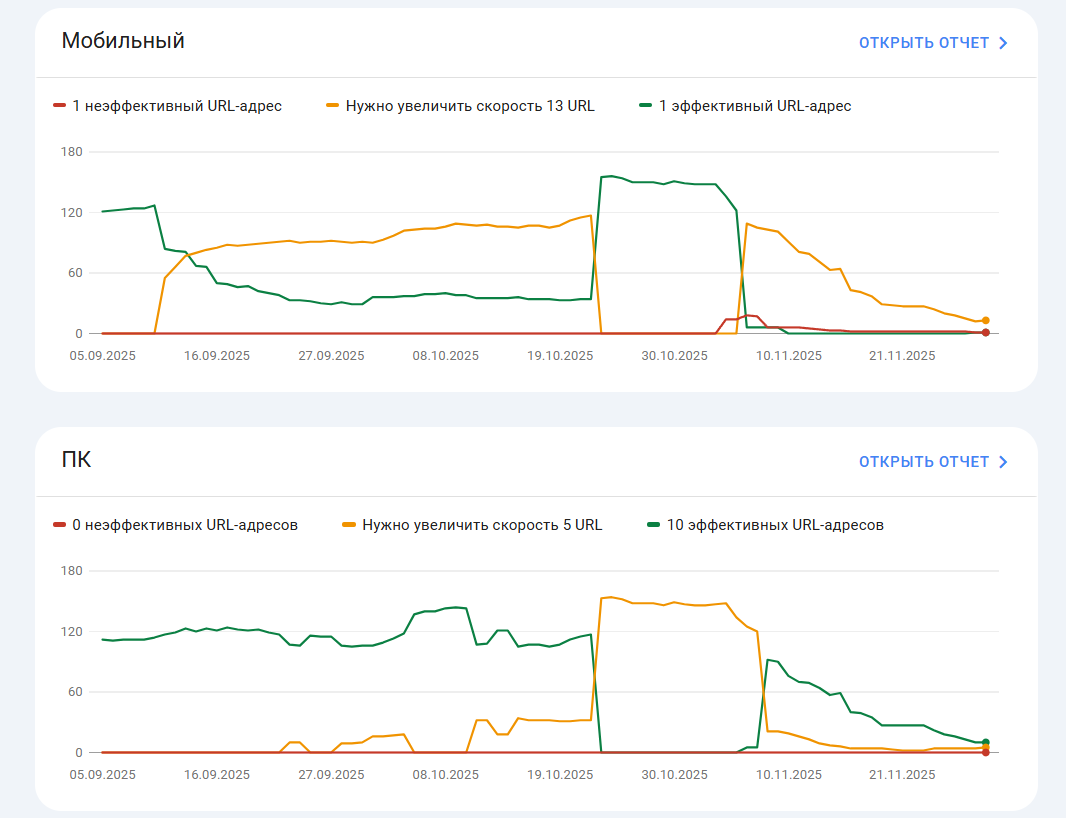
Task: Select the Мобильный card heading
Action: tap(123, 41)
